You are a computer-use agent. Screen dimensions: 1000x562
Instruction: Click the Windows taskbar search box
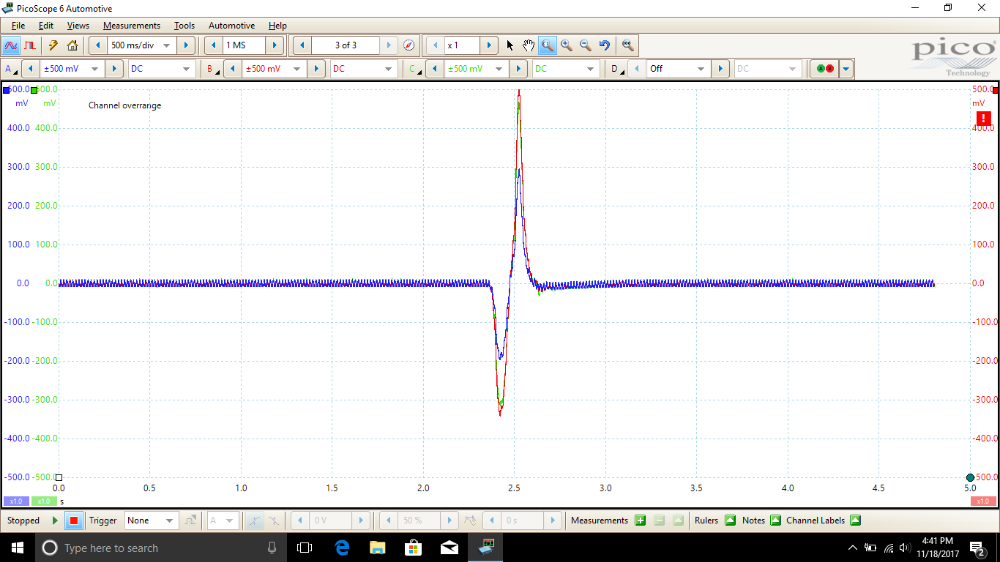pyautogui.click(x=150, y=548)
